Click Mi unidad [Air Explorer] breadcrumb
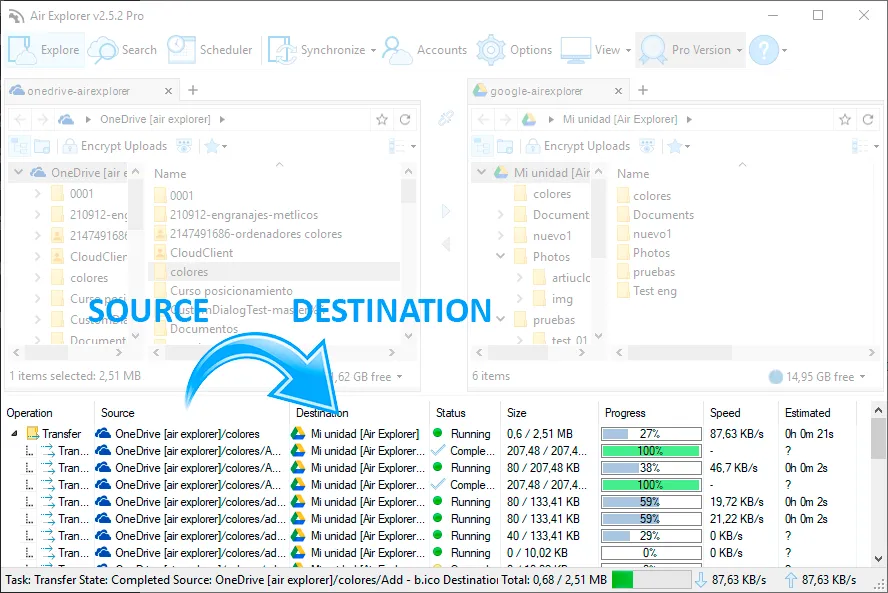The height and width of the screenshot is (593, 888). (x=620, y=120)
